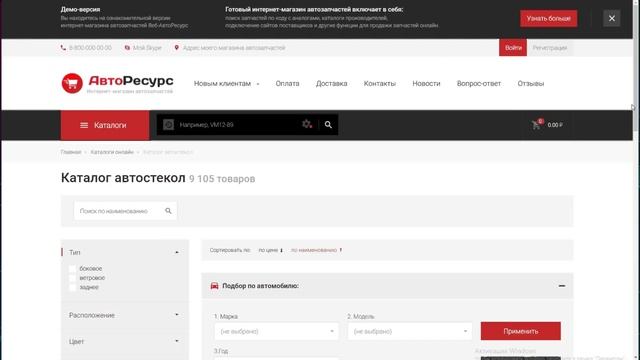Click the 'Войти' login button
The width and height of the screenshot is (640, 360).
point(513,48)
